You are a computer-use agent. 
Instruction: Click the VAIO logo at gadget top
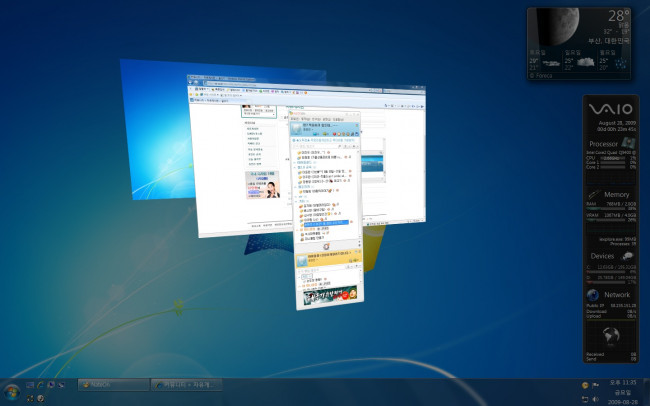click(x=610, y=109)
